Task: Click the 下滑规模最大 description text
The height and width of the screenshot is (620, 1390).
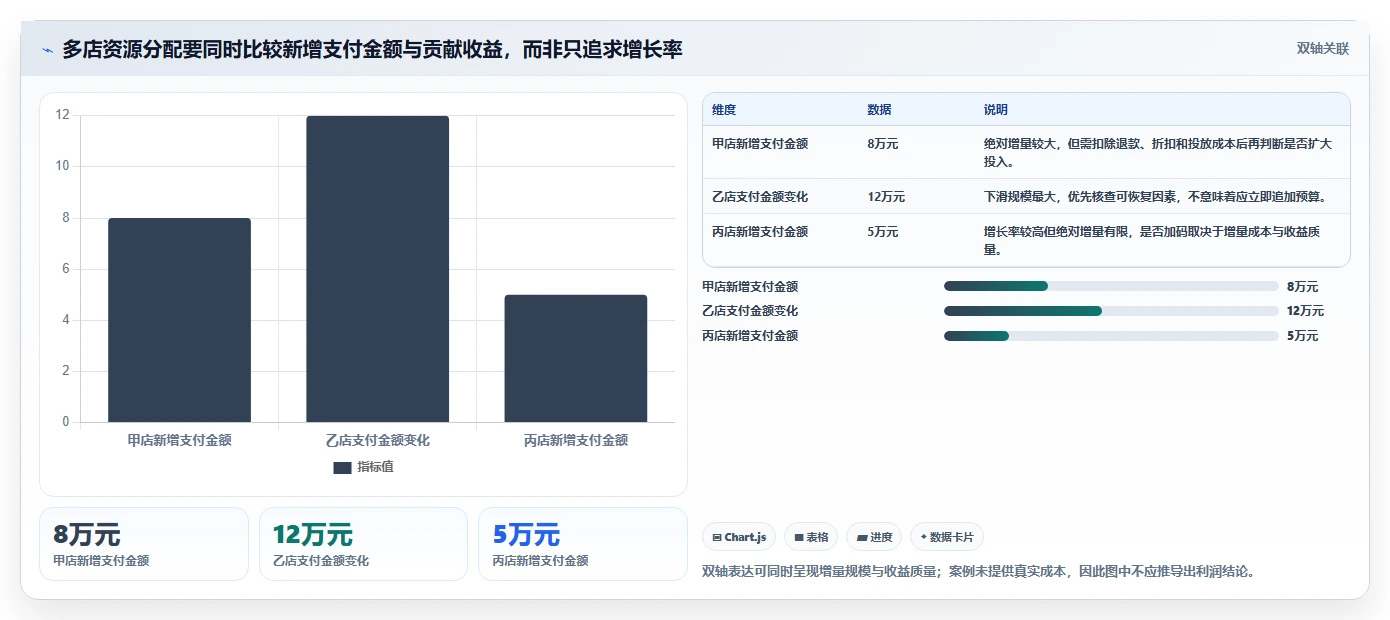Action: (1155, 197)
